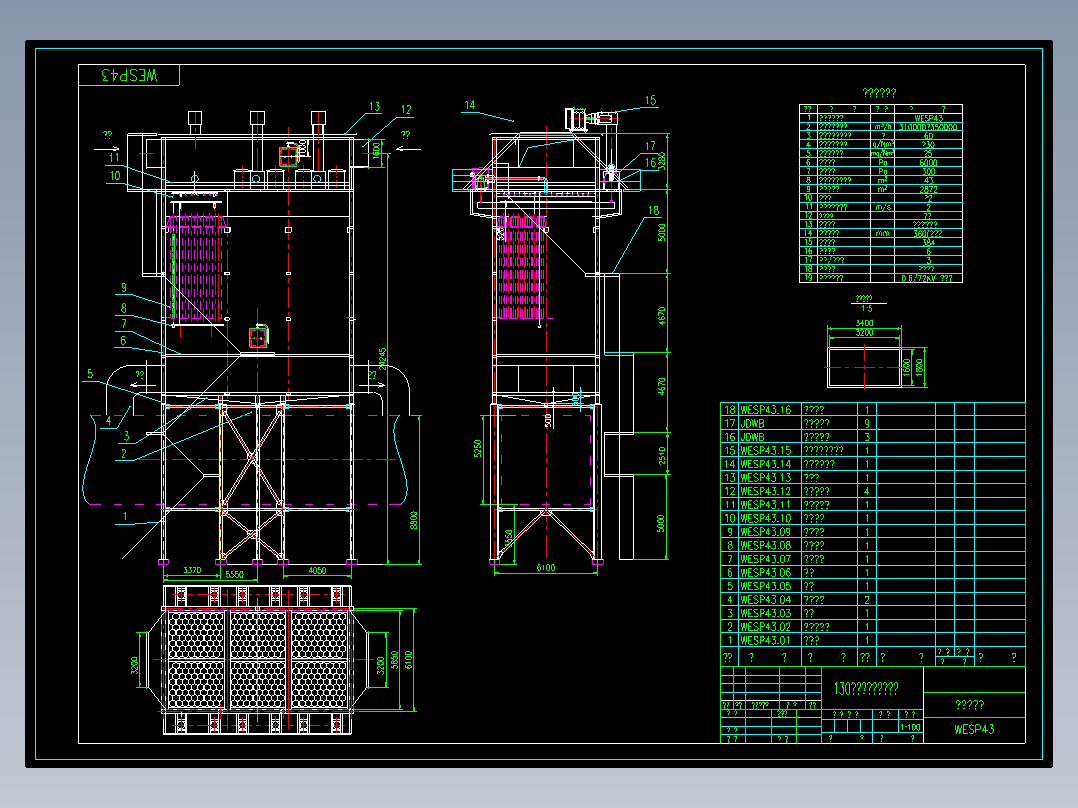Viewport: 1078px width, 808px height.
Task: Select parts list cell WESP43.01
Action: tap(765, 640)
